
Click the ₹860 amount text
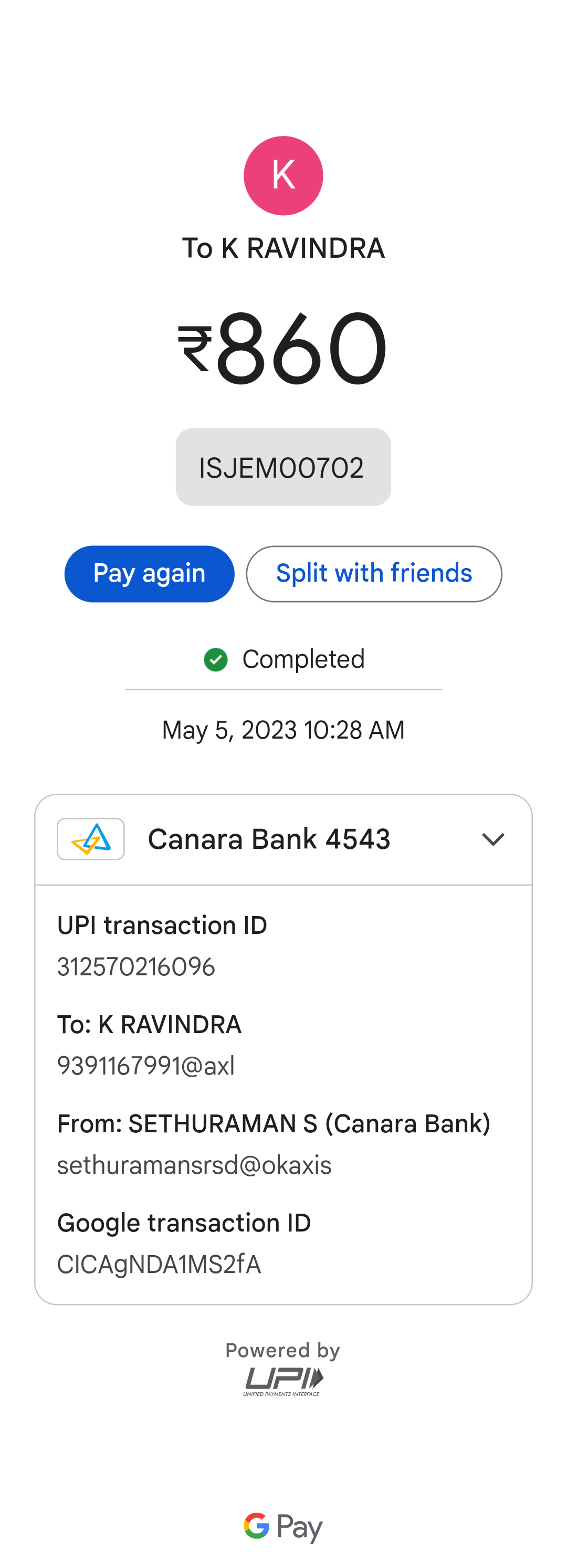pyautogui.click(x=283, y=349)
